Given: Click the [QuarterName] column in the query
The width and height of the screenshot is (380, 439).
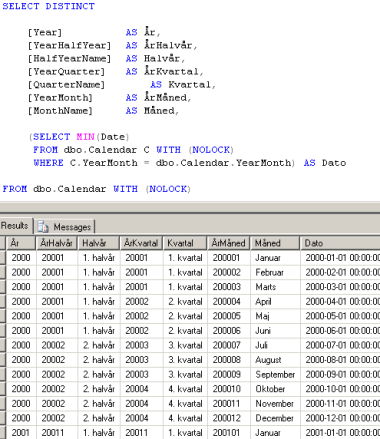Looking at the screenshot, I should [x=66, y=85].
